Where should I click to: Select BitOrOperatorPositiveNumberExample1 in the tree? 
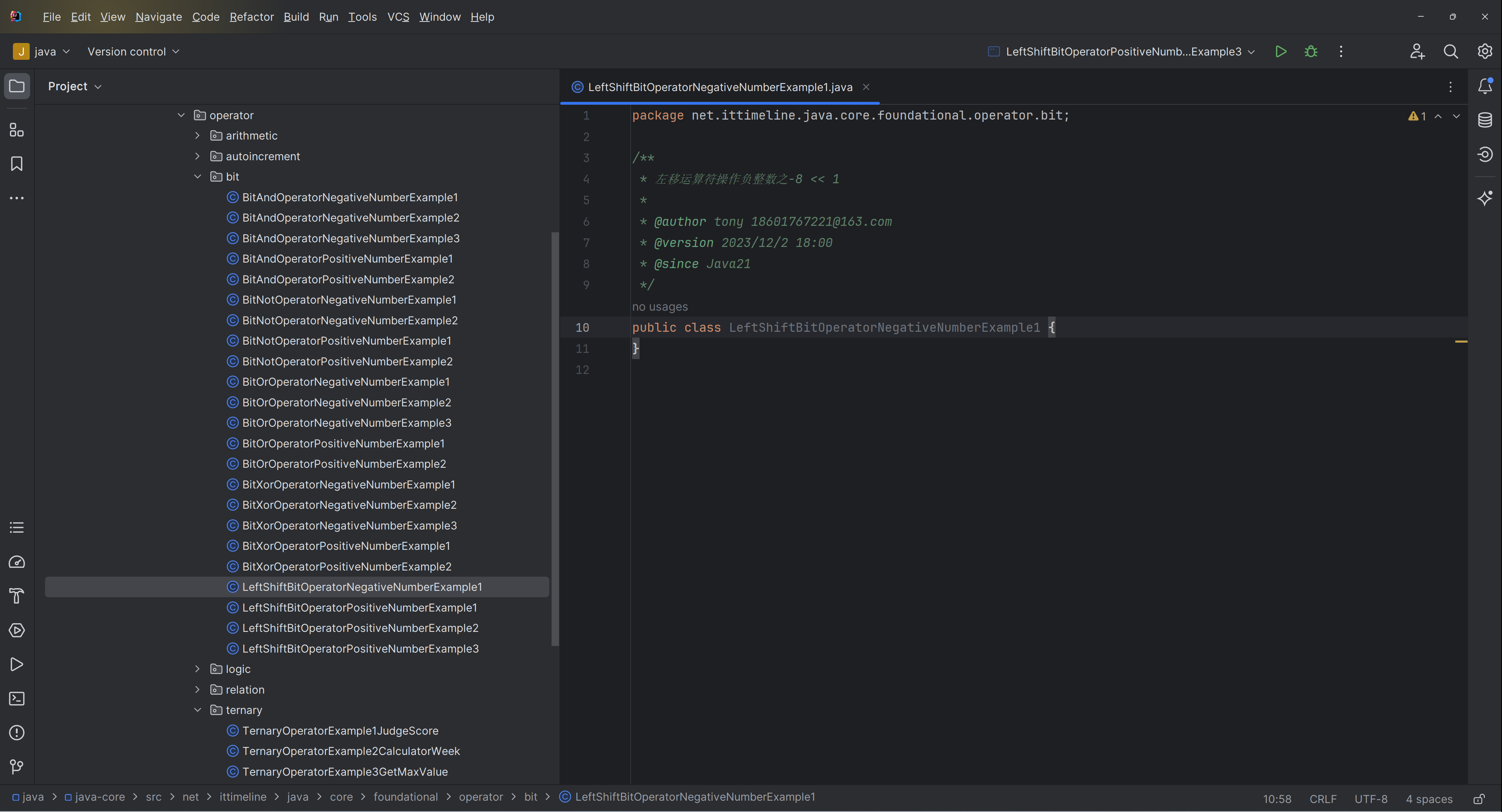(343, 444)
